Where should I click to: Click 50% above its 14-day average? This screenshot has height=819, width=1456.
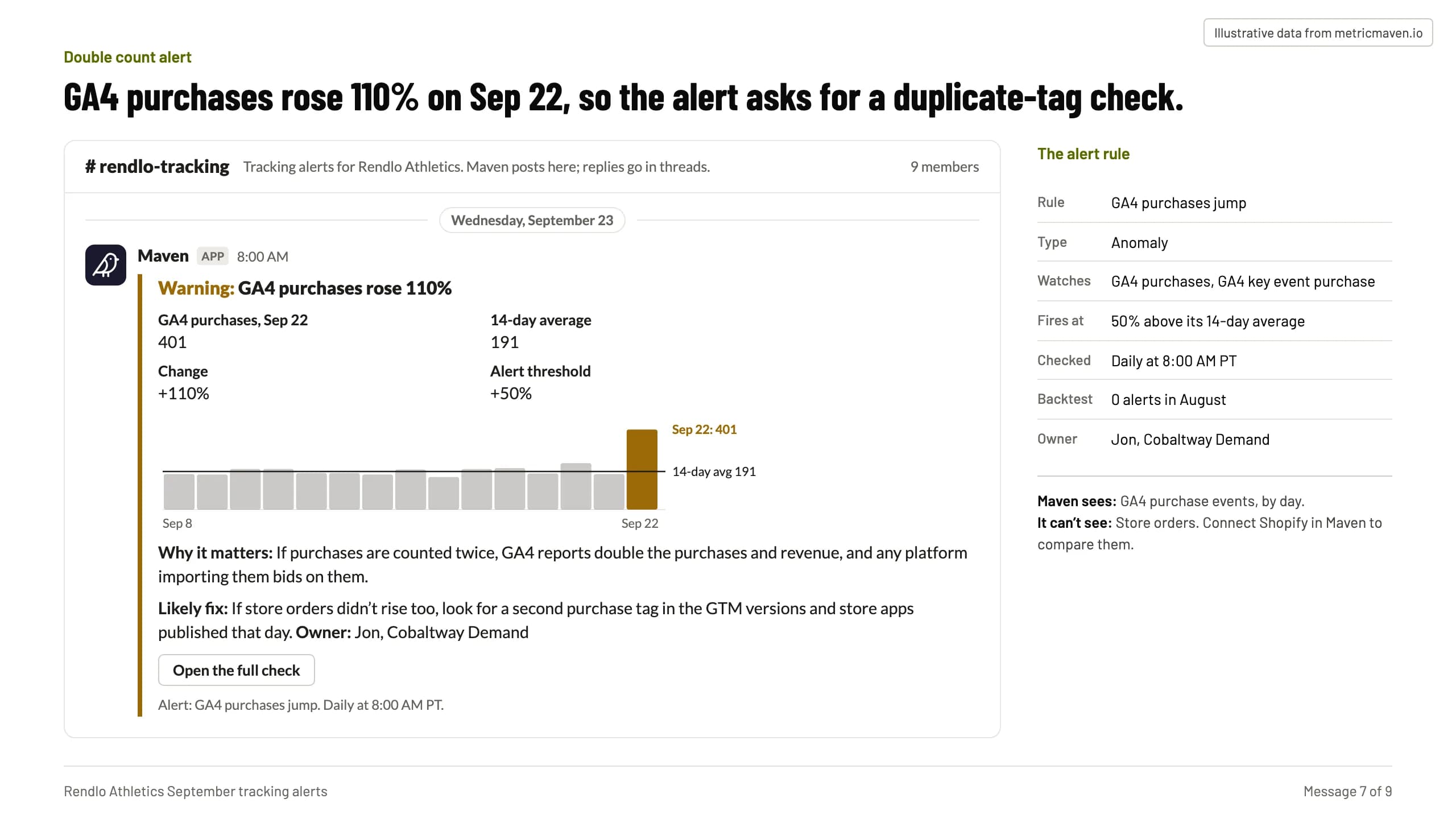[x=1207, y=321]
